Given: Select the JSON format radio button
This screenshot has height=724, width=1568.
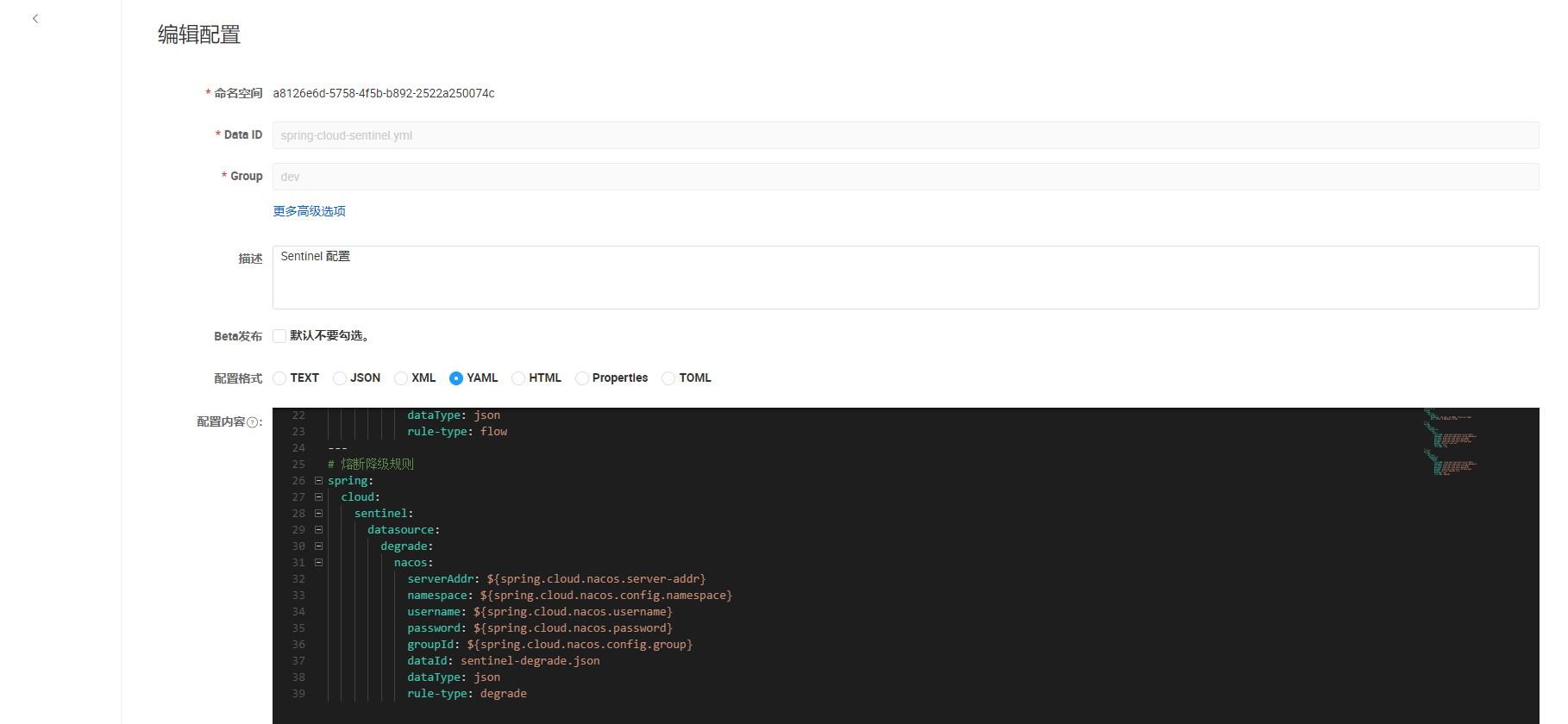Looking at the screenshot, I should (x=340, y=378).
